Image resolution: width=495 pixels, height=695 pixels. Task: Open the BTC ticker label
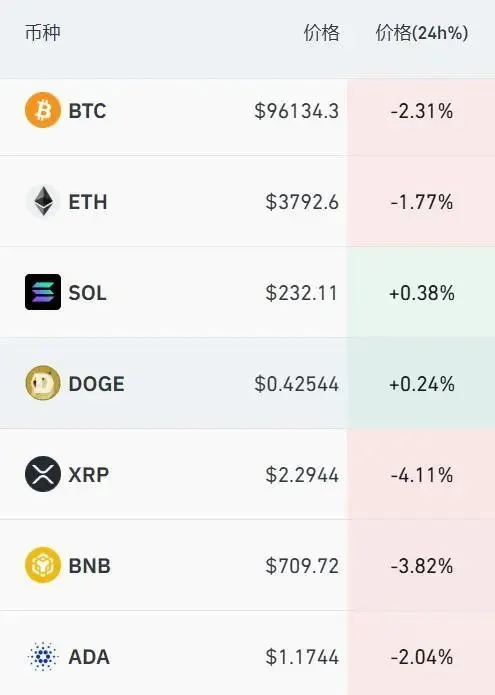(87, 111)
